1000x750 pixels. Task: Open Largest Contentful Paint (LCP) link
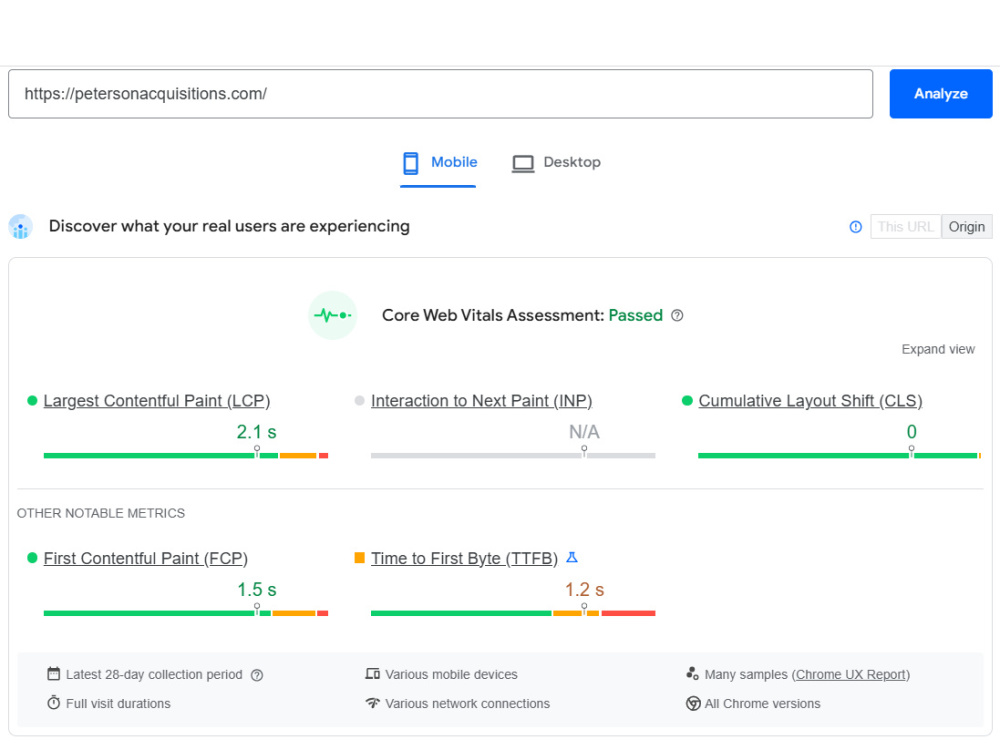157,401
